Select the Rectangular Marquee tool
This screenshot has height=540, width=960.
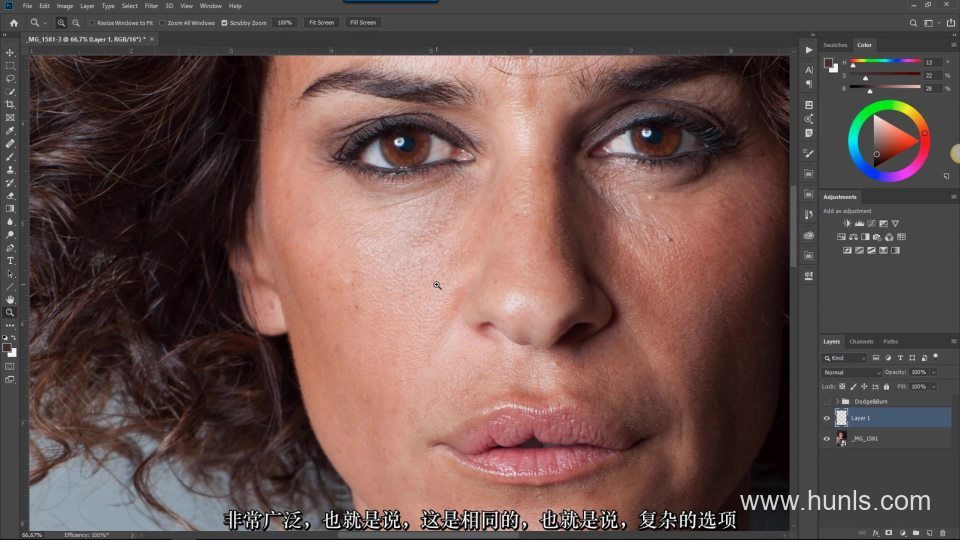10,66
